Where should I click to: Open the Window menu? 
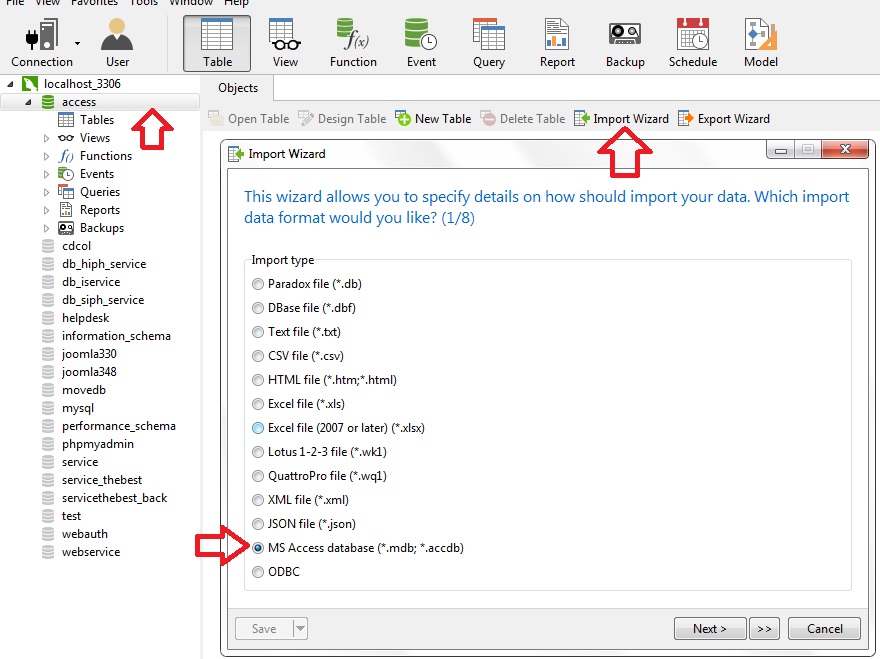point(191,3)
